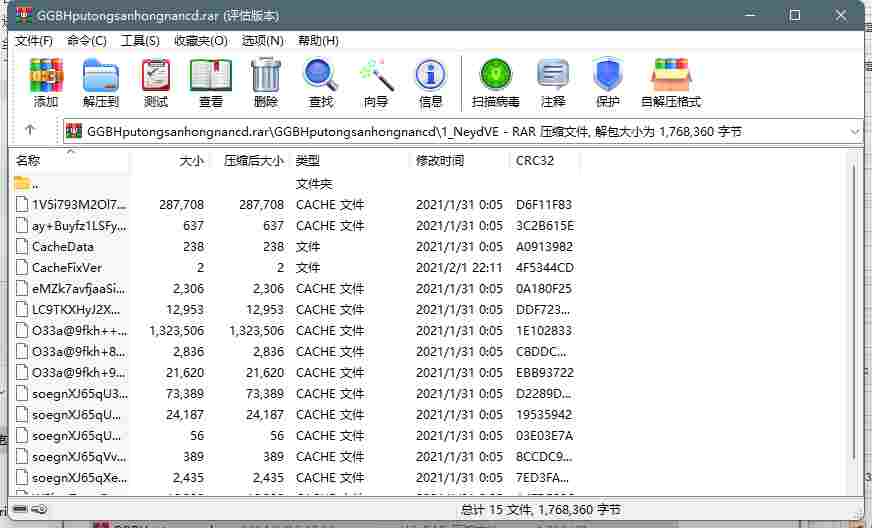Image resolution: width=872 pixels, height=528 pixels.
Task: Select the CacheData file name
Action: 63,246
